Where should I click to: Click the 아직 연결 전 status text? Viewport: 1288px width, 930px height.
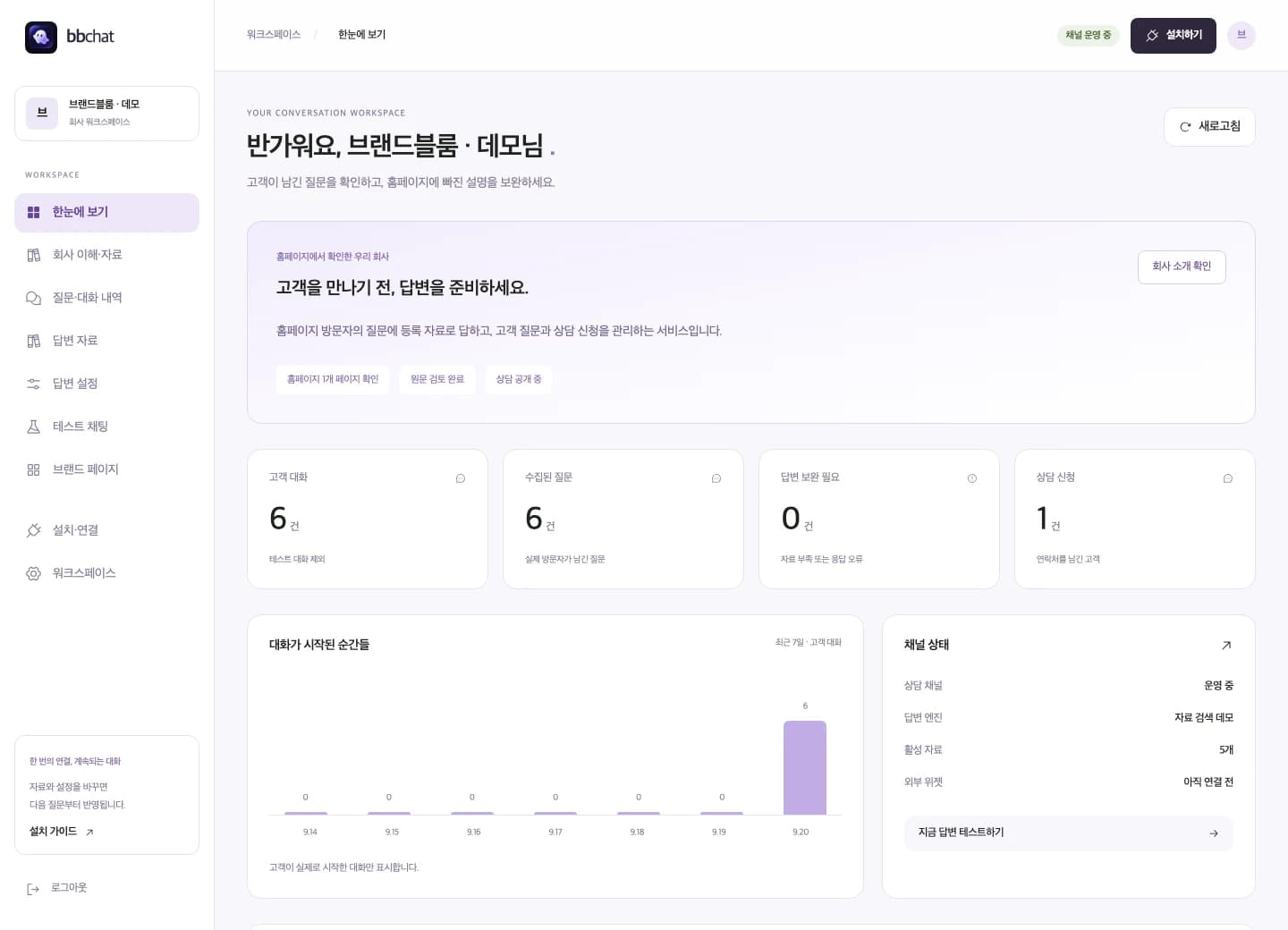click(1208, 782)
